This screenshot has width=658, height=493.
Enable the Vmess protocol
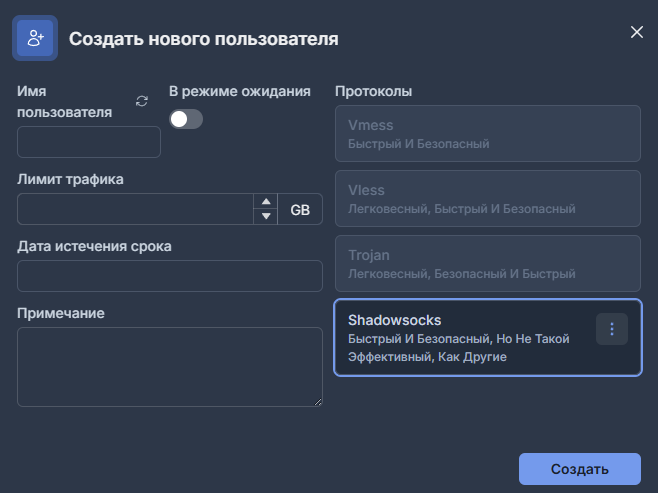point(487,134)
